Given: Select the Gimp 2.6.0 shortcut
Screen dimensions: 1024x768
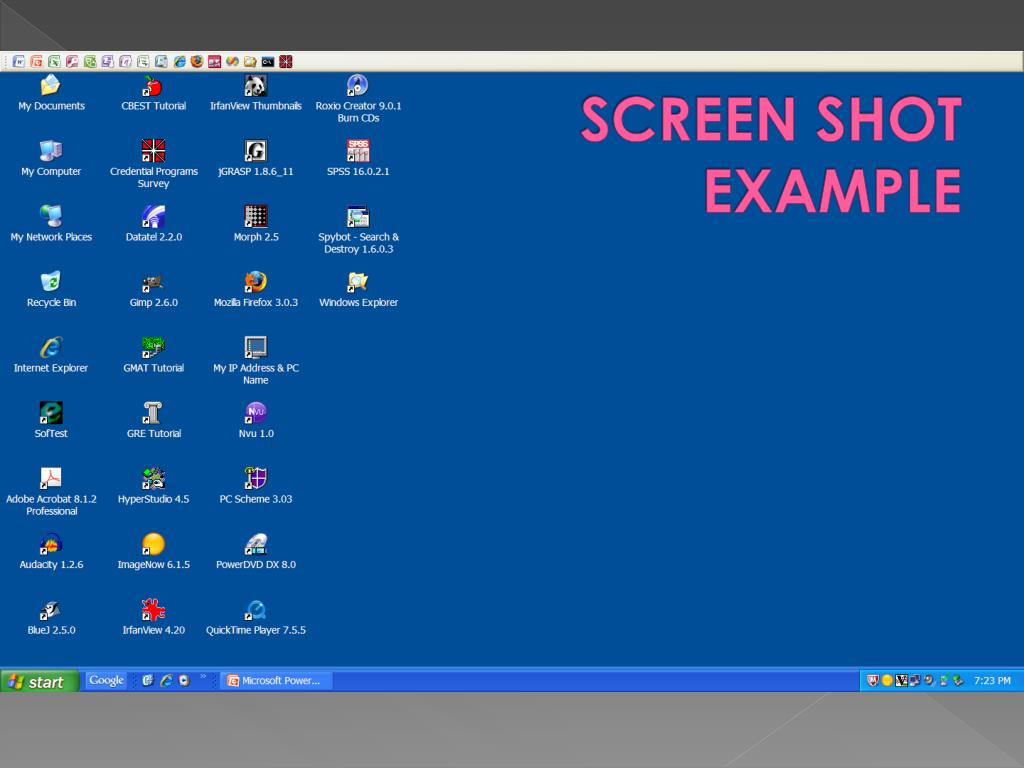Looking at the screenshot, I should 153,289.
